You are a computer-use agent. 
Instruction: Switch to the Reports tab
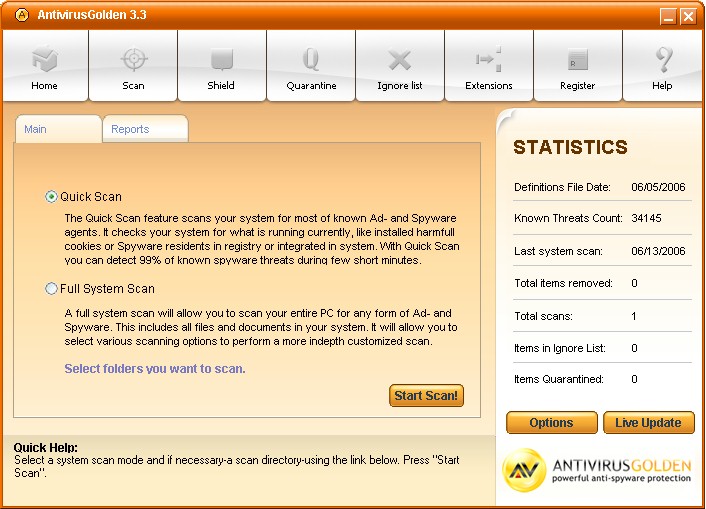145,129
